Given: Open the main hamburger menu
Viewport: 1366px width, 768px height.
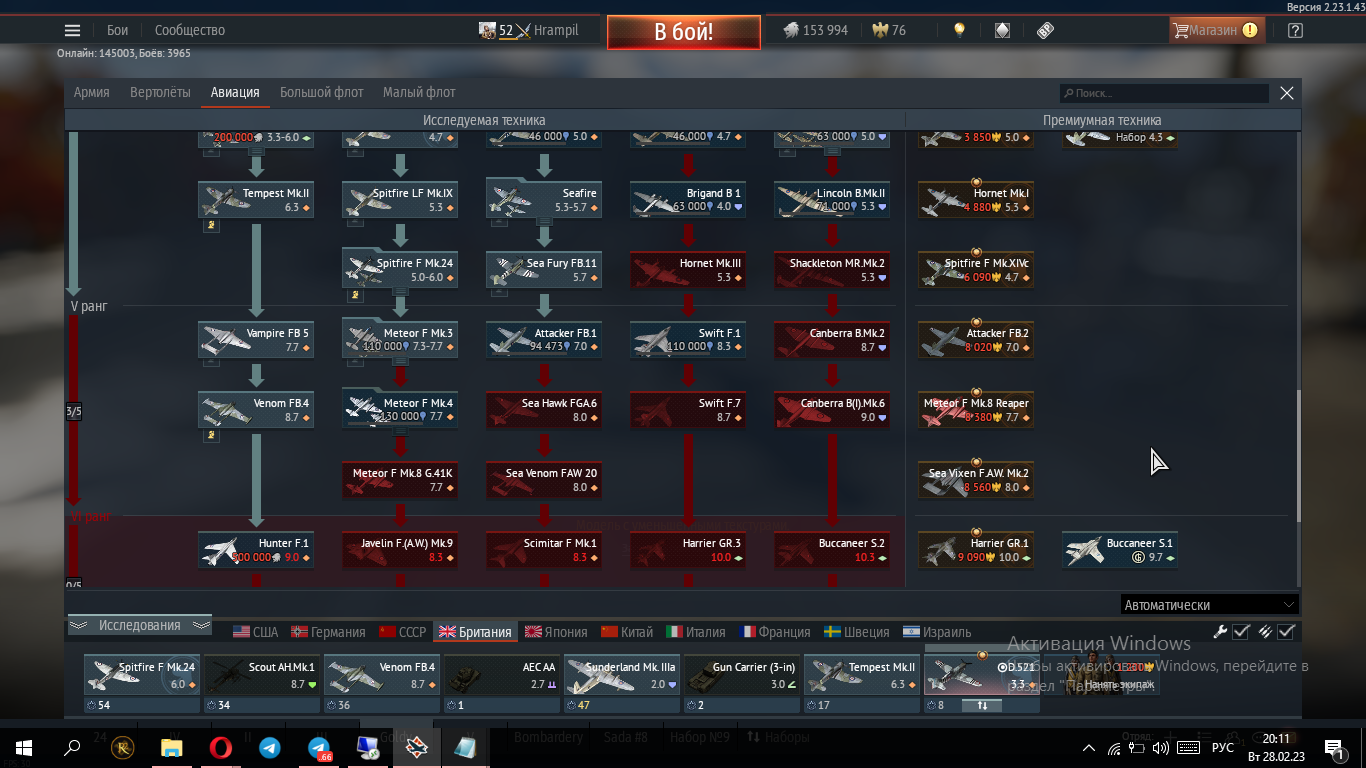Looking at the screenshot, I should tap(72, 30).
